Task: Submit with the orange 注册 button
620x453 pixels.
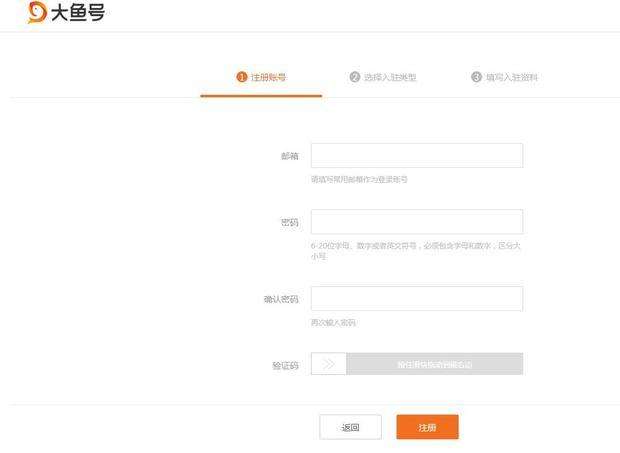Action: click(x=427, y=427)
